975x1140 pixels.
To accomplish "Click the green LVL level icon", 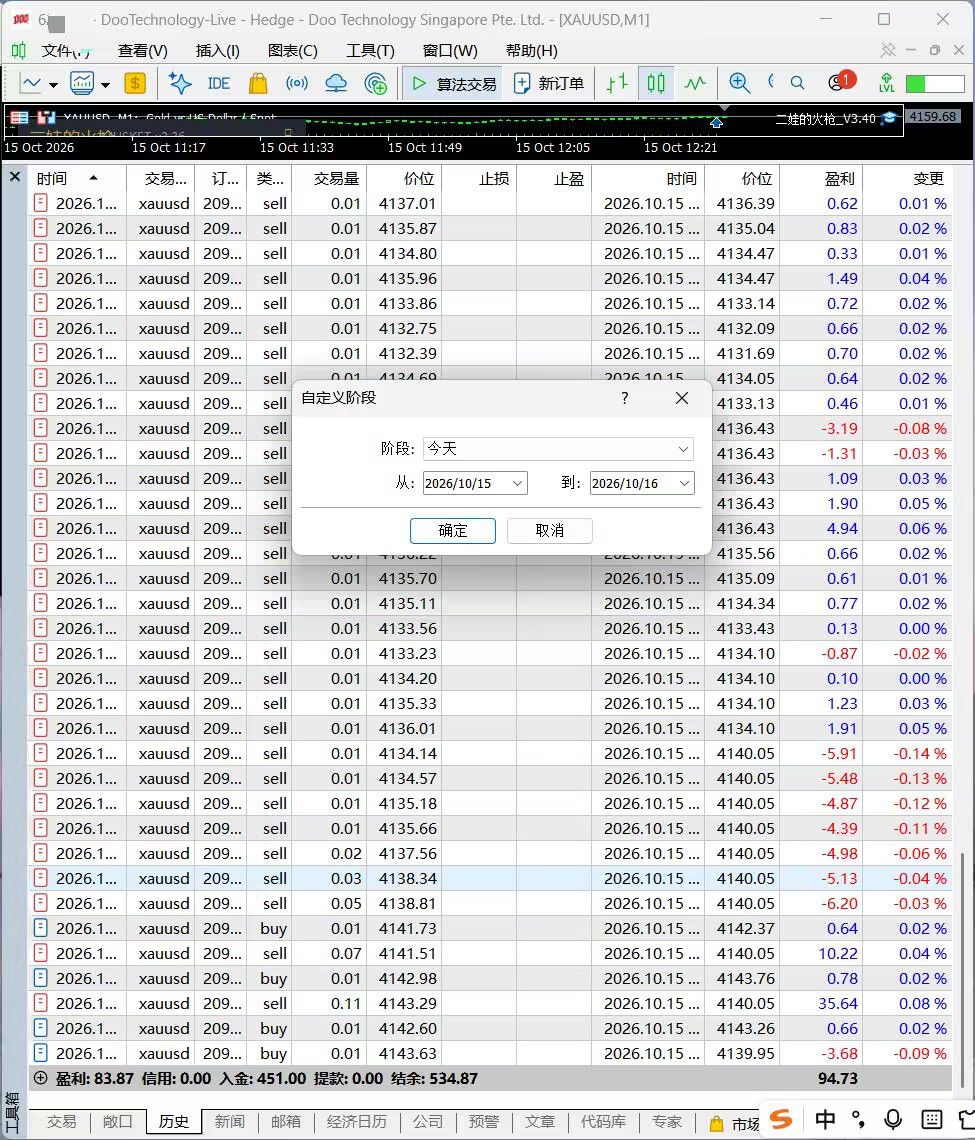I will 886,84.
